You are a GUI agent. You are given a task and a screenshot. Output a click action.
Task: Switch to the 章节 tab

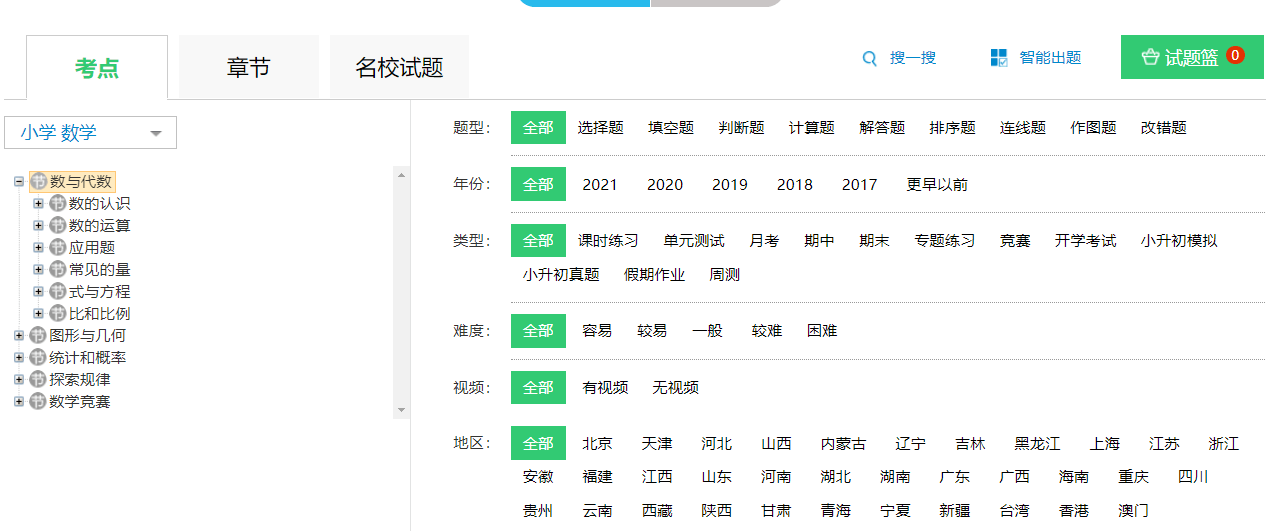pyautogui.click(x=248, y=68)
